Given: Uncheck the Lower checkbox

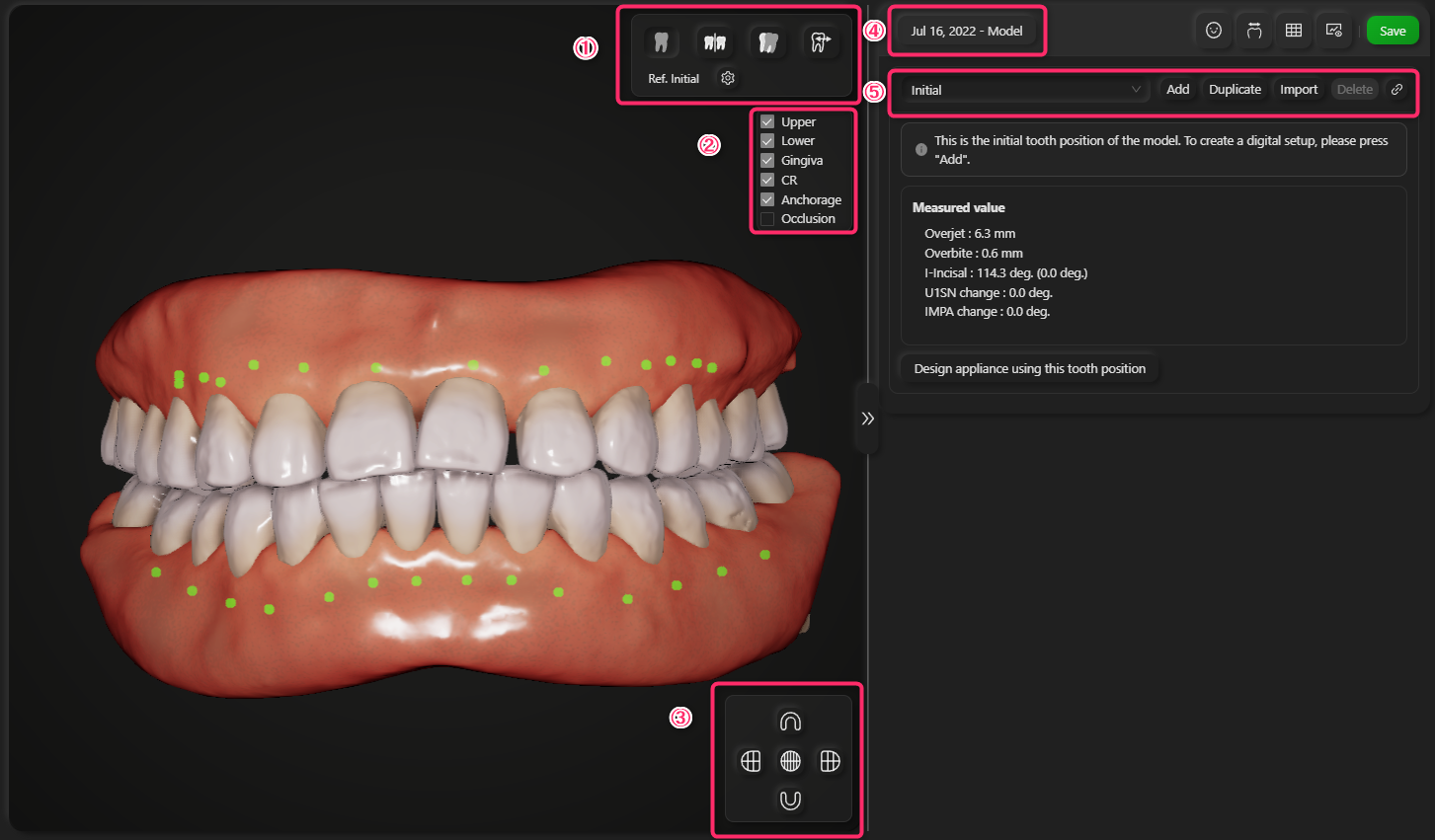Looking at the screenshot, I should tap(767, 141).
